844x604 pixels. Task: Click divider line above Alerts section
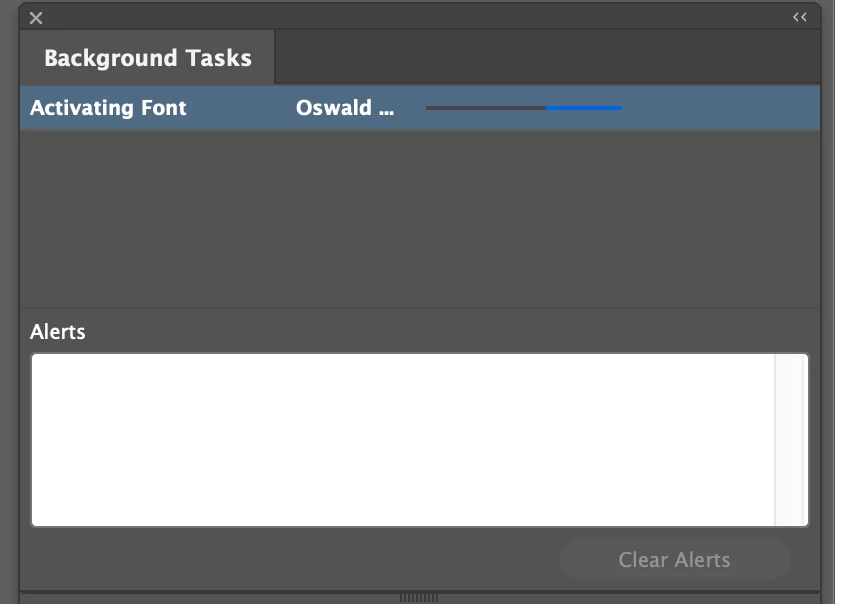tap(420, 308)
